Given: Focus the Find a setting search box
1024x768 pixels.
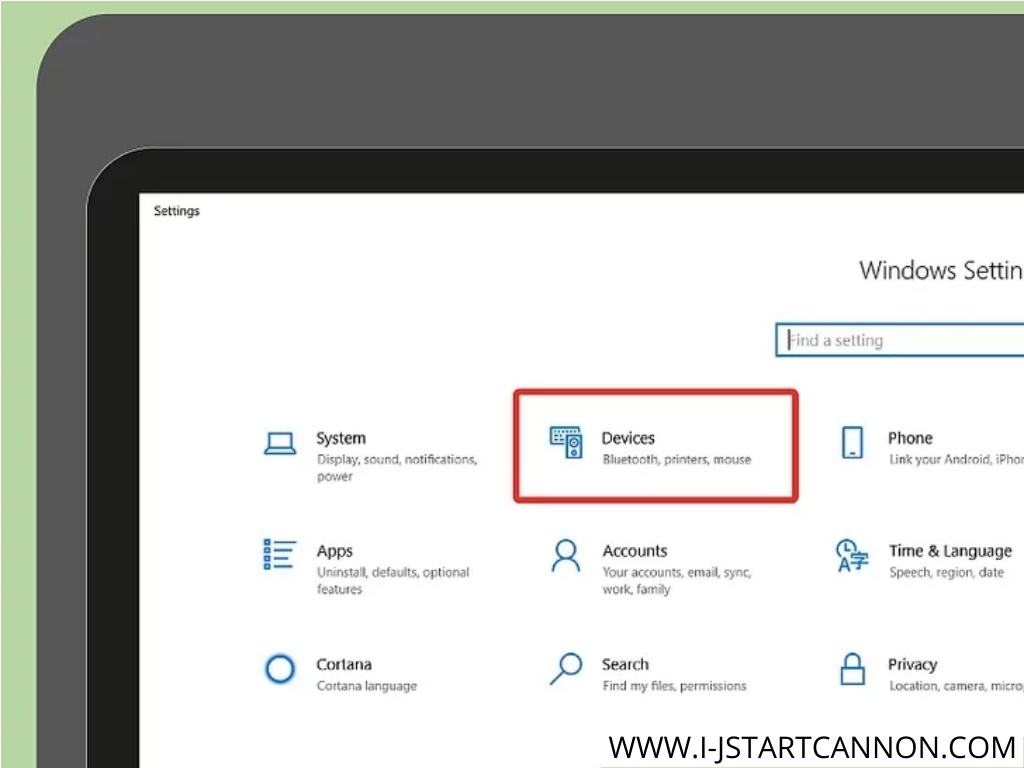Looking at the screenshot, I should pos(899,340).
